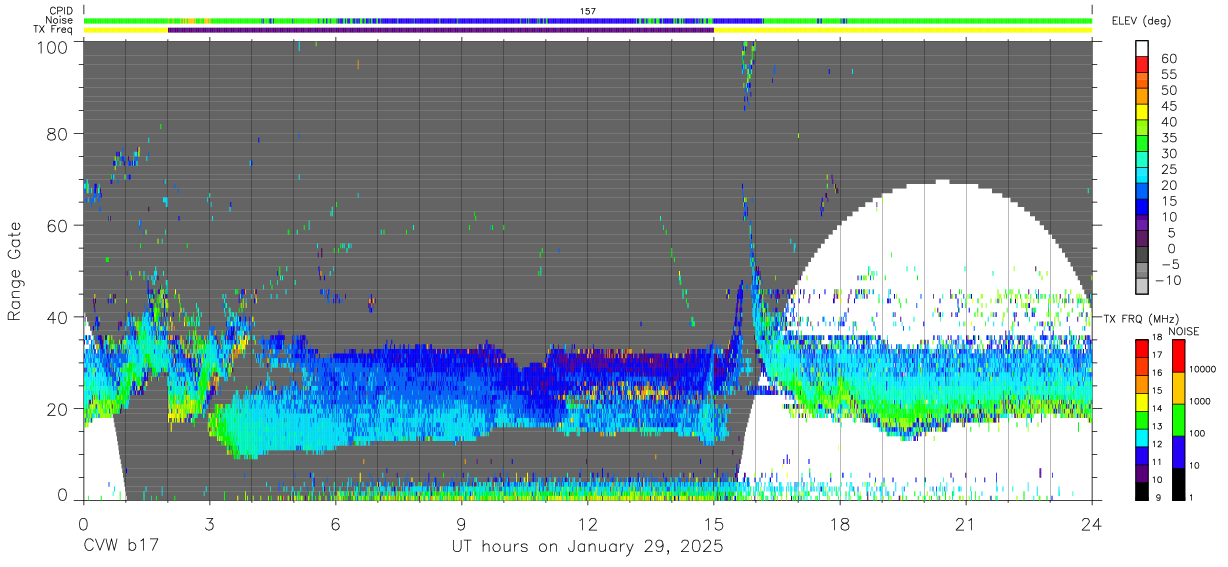Click UT hour tick label 3
The height and width of the screenshot is (567, 1228).
(x=209, y=523)
